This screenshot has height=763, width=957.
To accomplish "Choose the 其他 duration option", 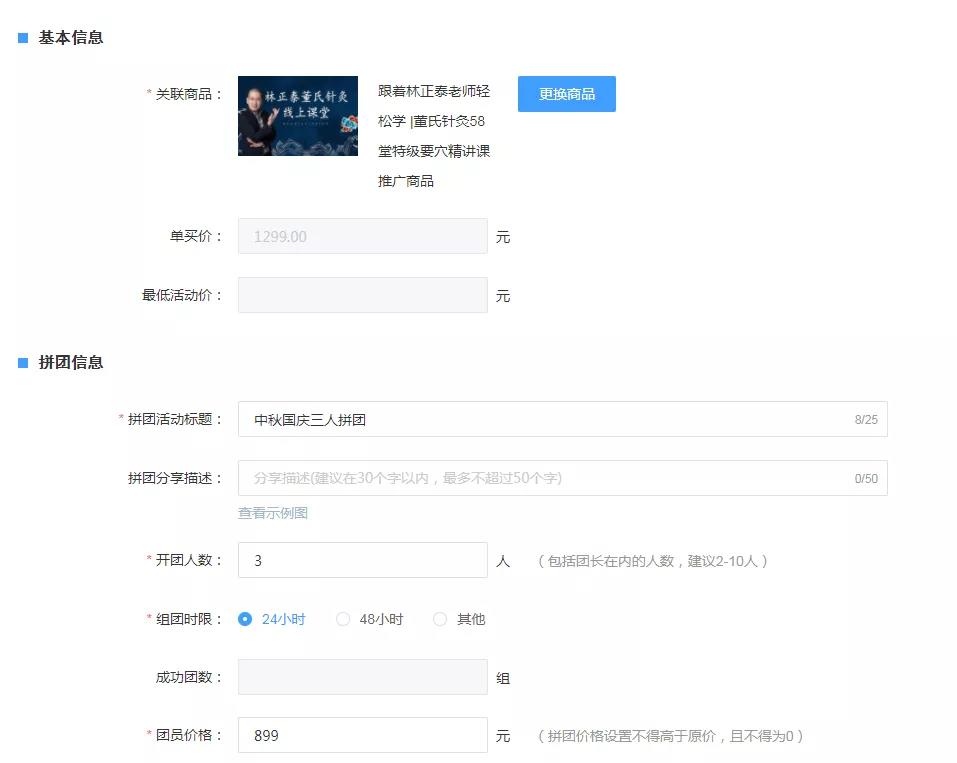I will point(440,619).
